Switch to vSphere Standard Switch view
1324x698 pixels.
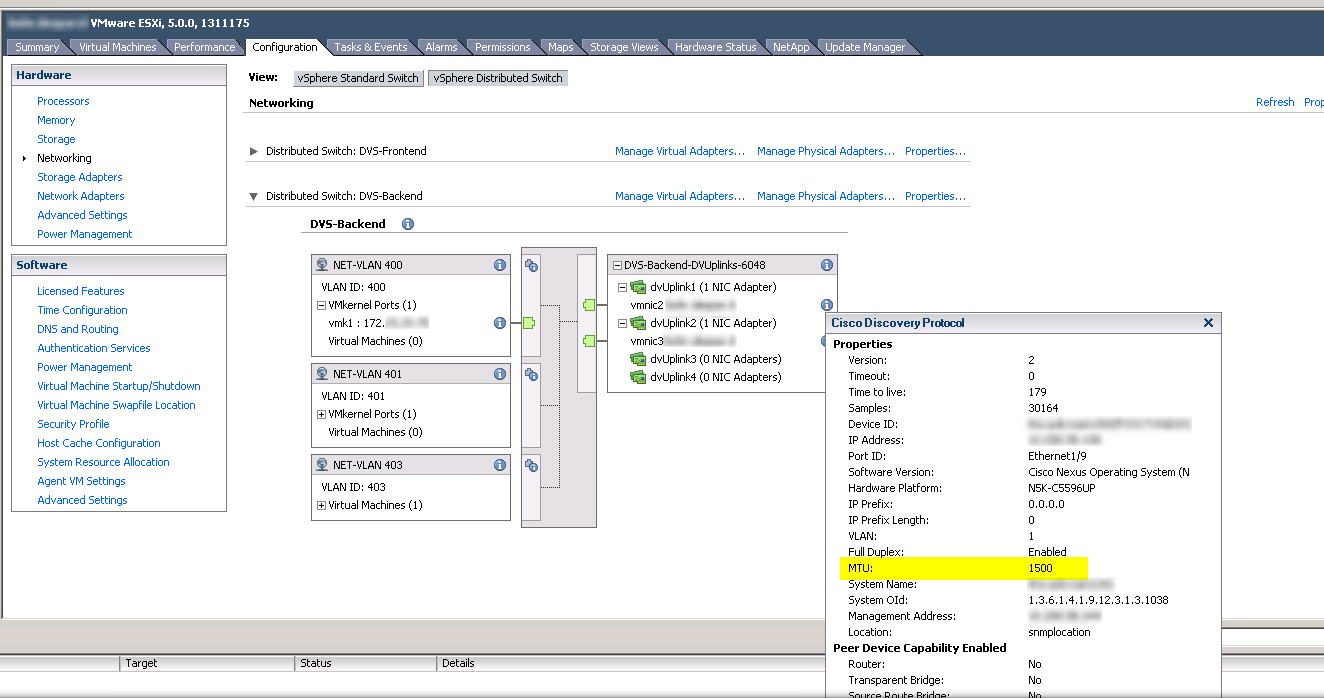(358, 78)
